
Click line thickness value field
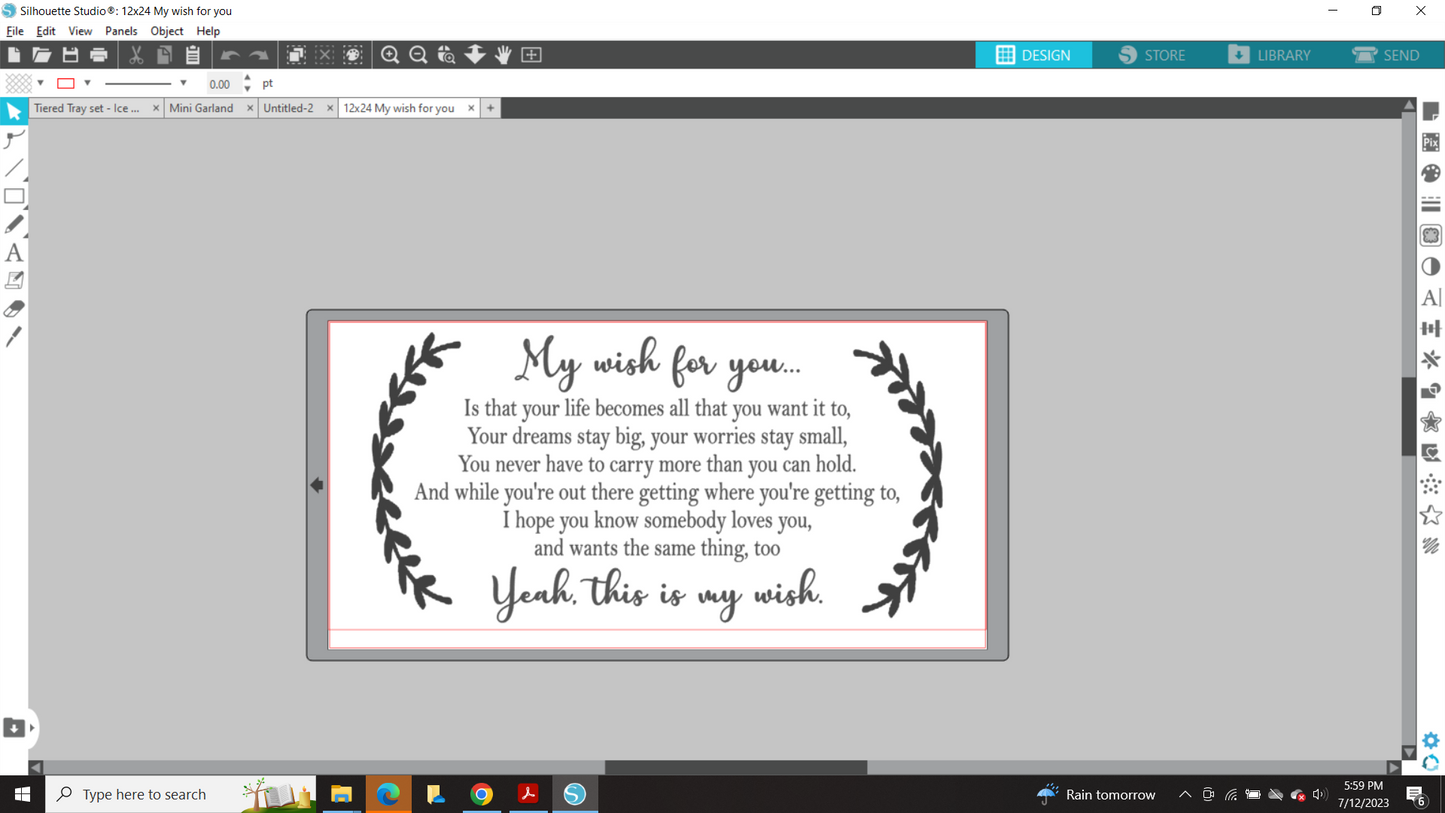(223, 84)
